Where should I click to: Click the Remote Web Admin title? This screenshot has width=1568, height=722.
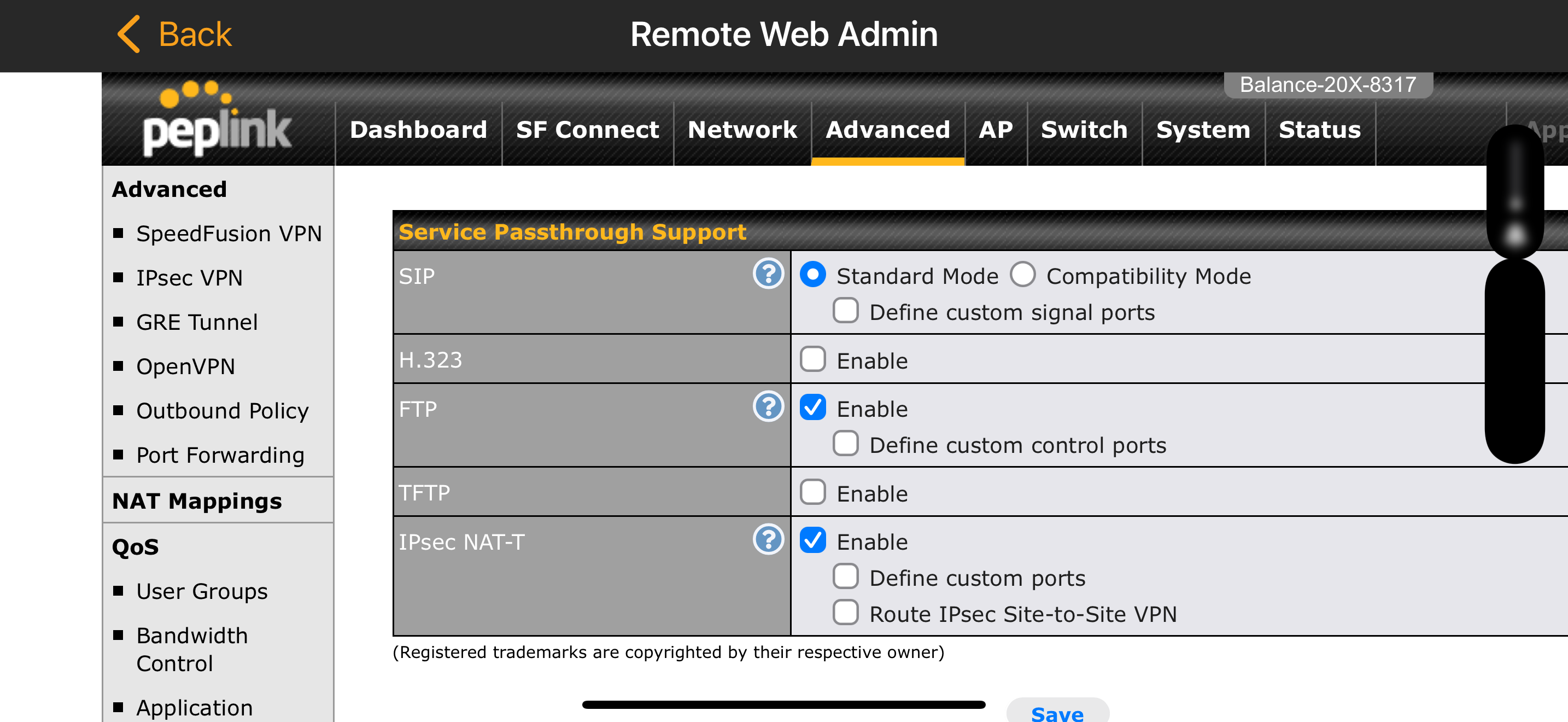click(x=784, y=34)
